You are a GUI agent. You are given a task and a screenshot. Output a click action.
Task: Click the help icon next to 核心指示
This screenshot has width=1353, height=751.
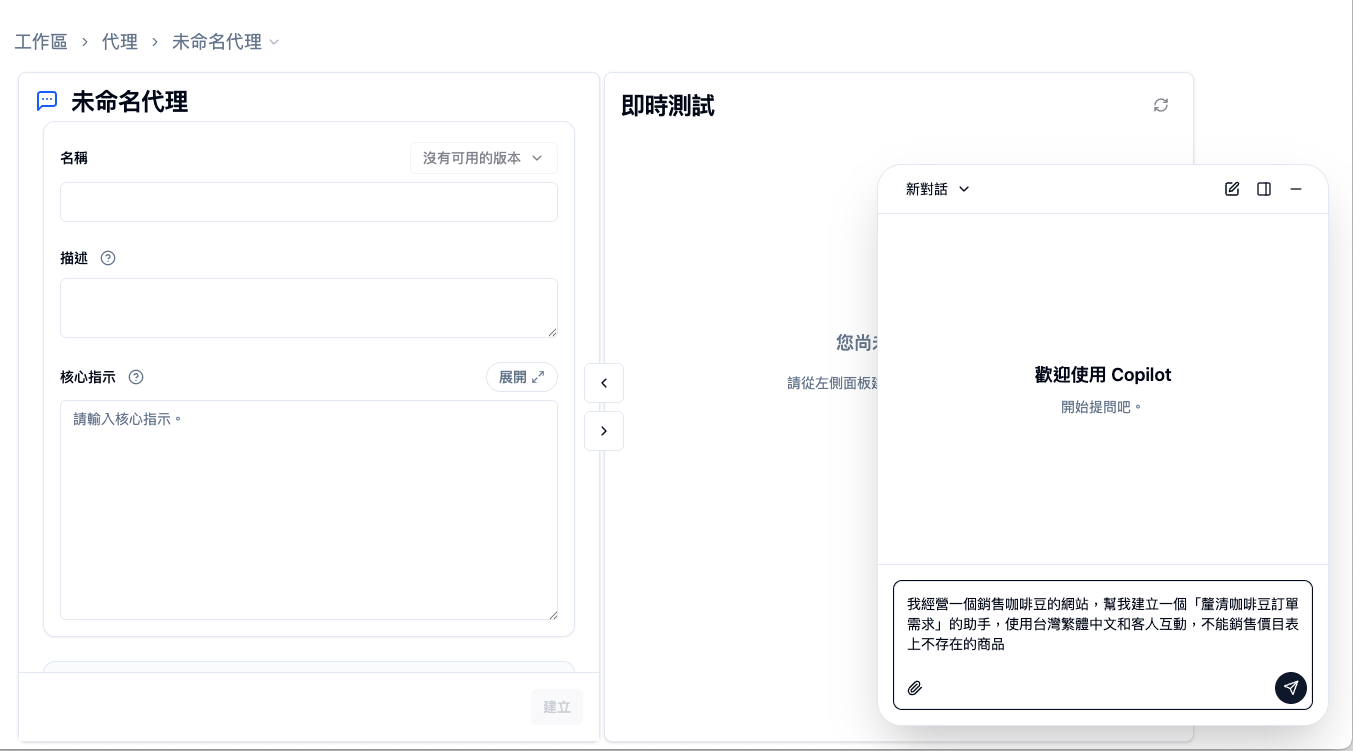136,377
